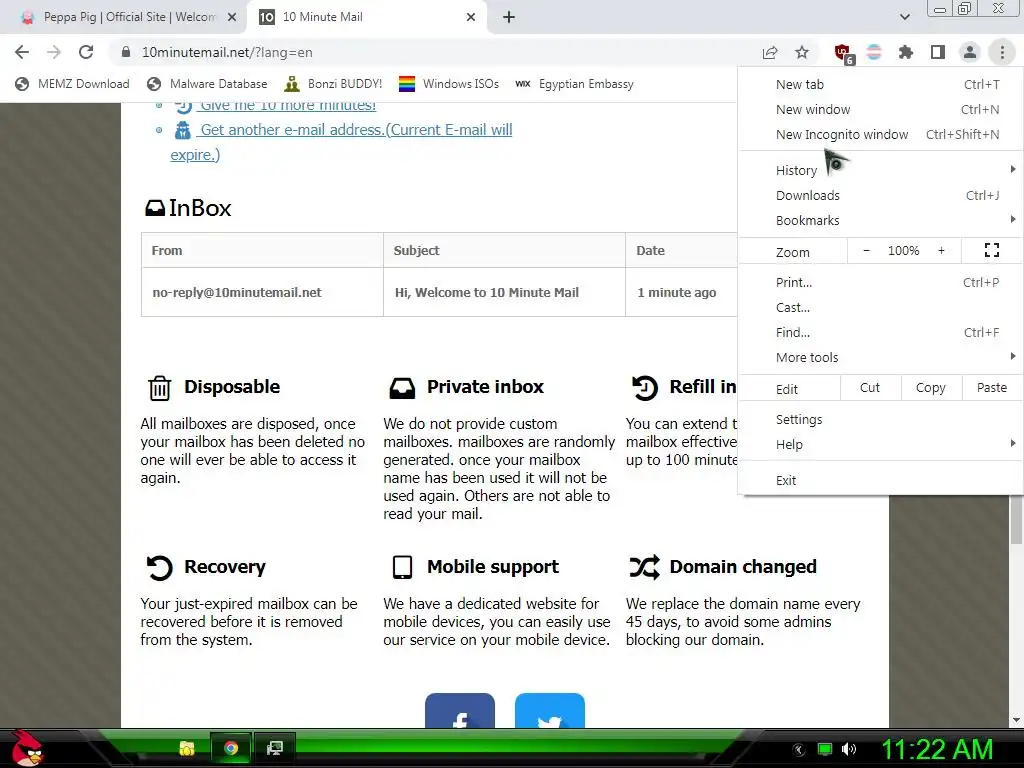Click the Chrome taskbar icon
This screenshot has width=1024, height=768.
coord(231,748)
